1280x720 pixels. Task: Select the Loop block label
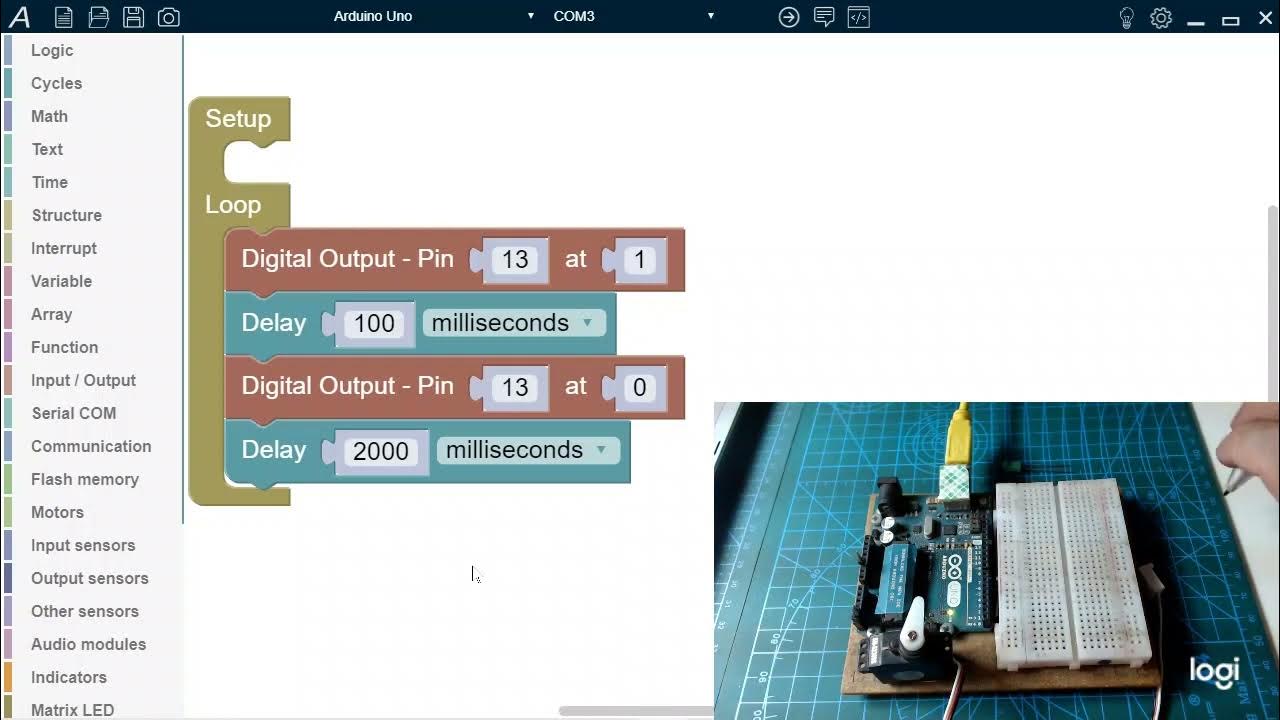(x=233, y=204)
